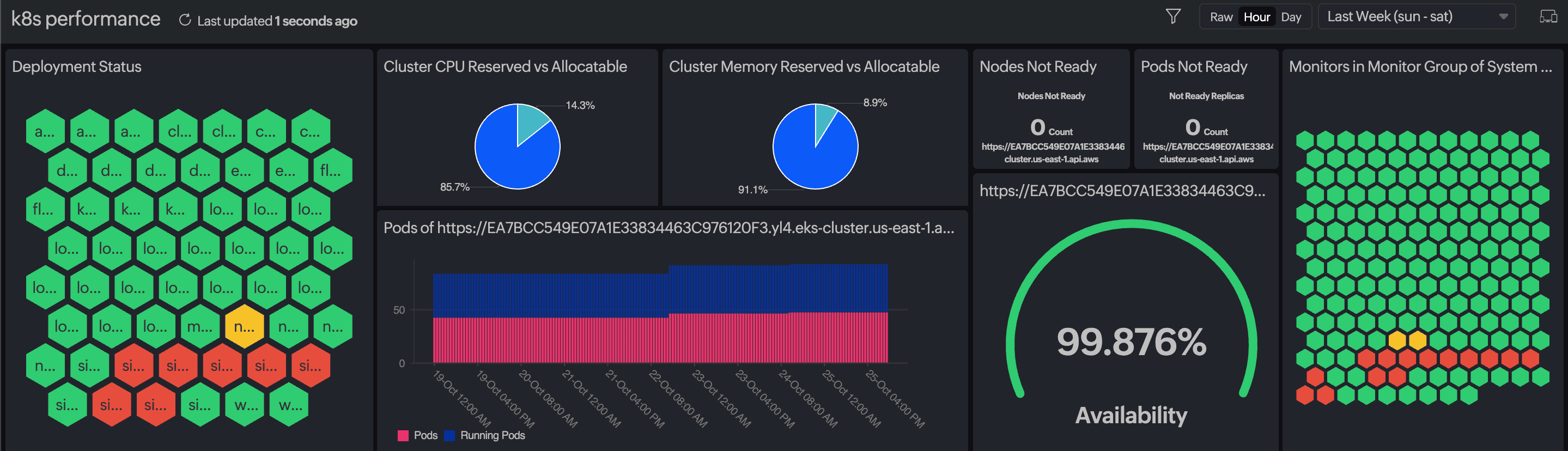The width and height of the screenshot is (1568, 451).
Task: Click the EA7BCC549 availability panel title
Action: pyautogui.click(x=1123, y=191)
